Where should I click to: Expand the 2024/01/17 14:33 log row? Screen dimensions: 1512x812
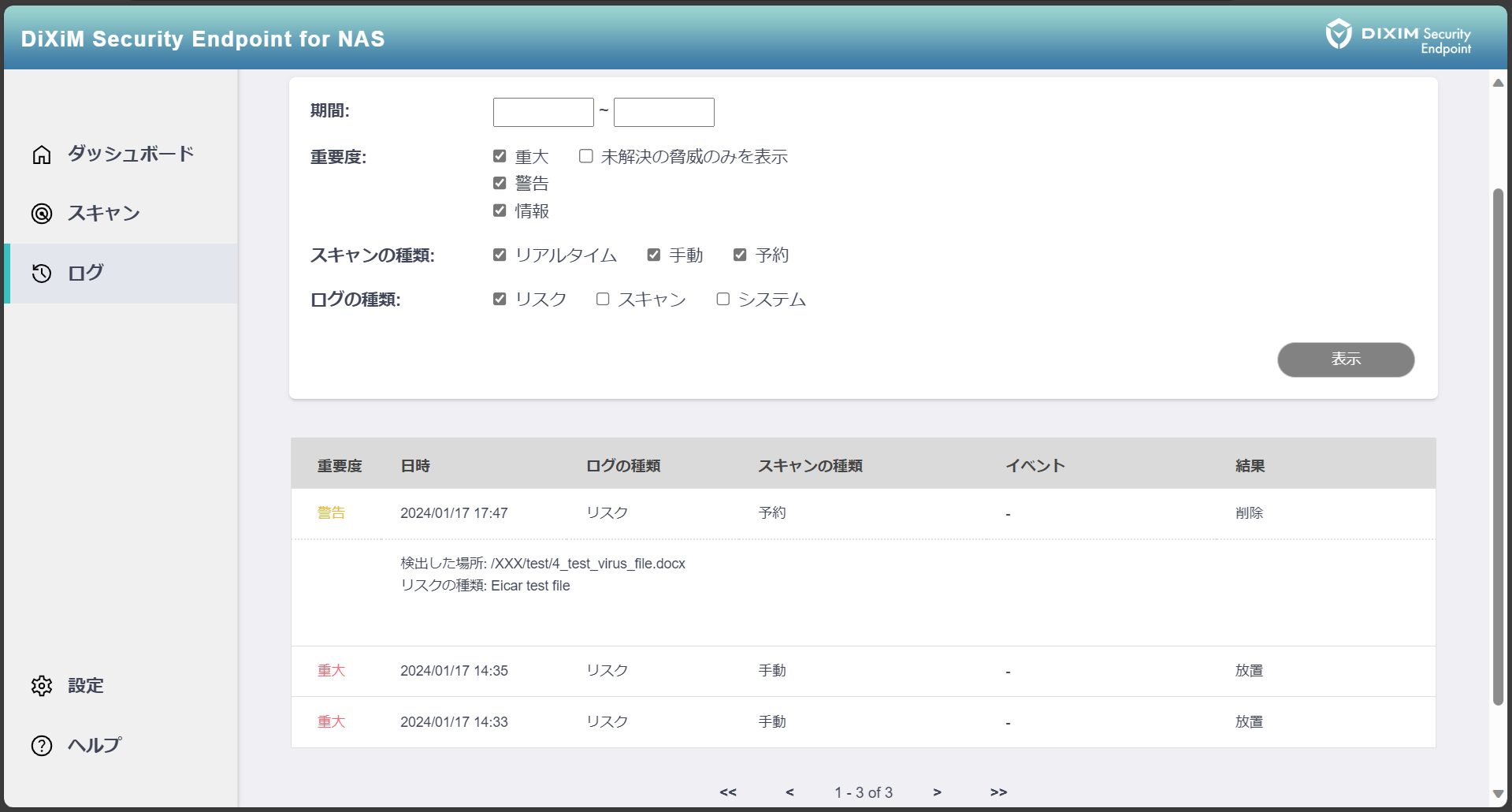(863, 722)
